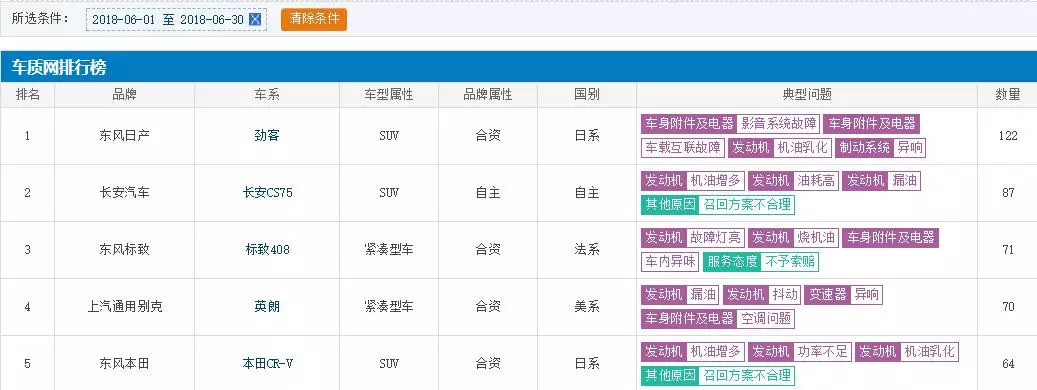Click the 典型问题 column header
This screenshot has width=1037, height=390.
[807, 95]
